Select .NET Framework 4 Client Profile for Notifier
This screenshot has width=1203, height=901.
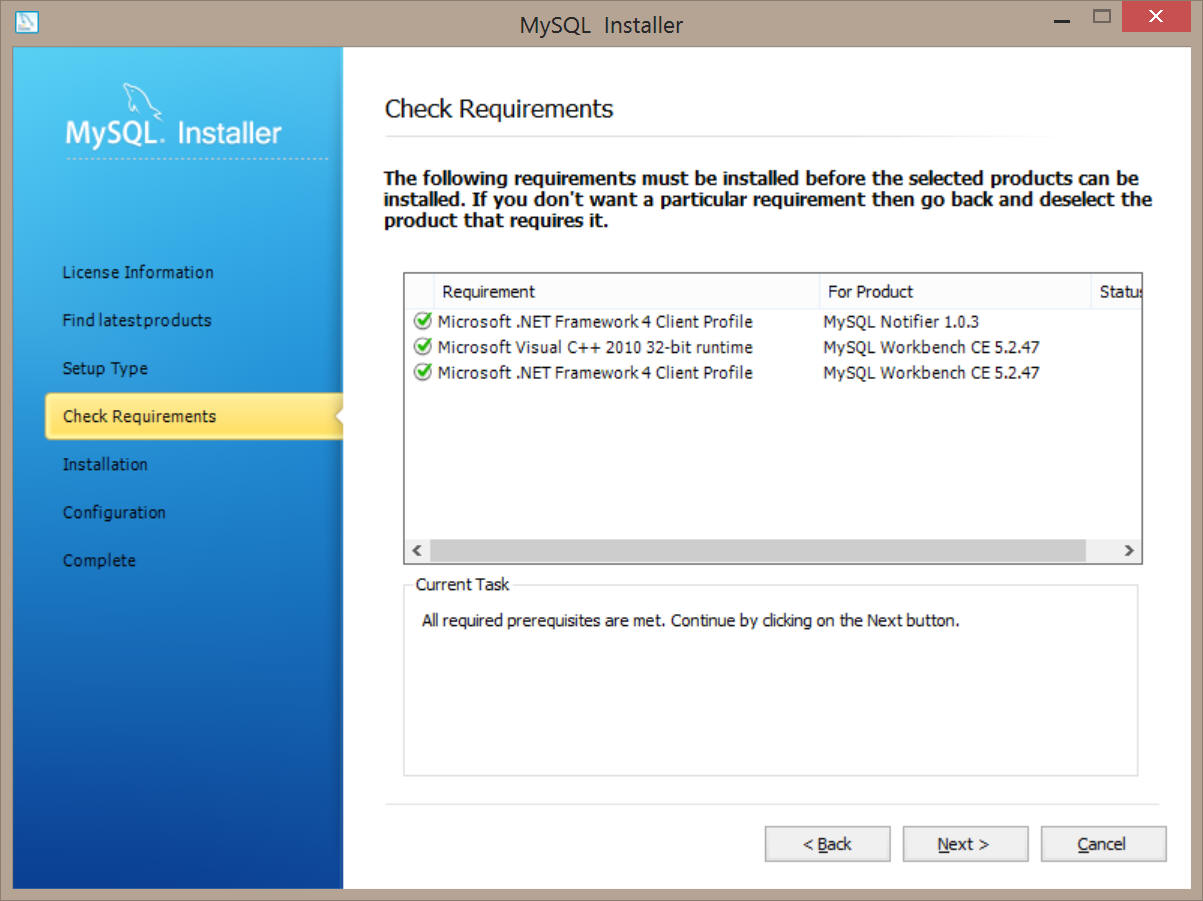tap(595, 322)
